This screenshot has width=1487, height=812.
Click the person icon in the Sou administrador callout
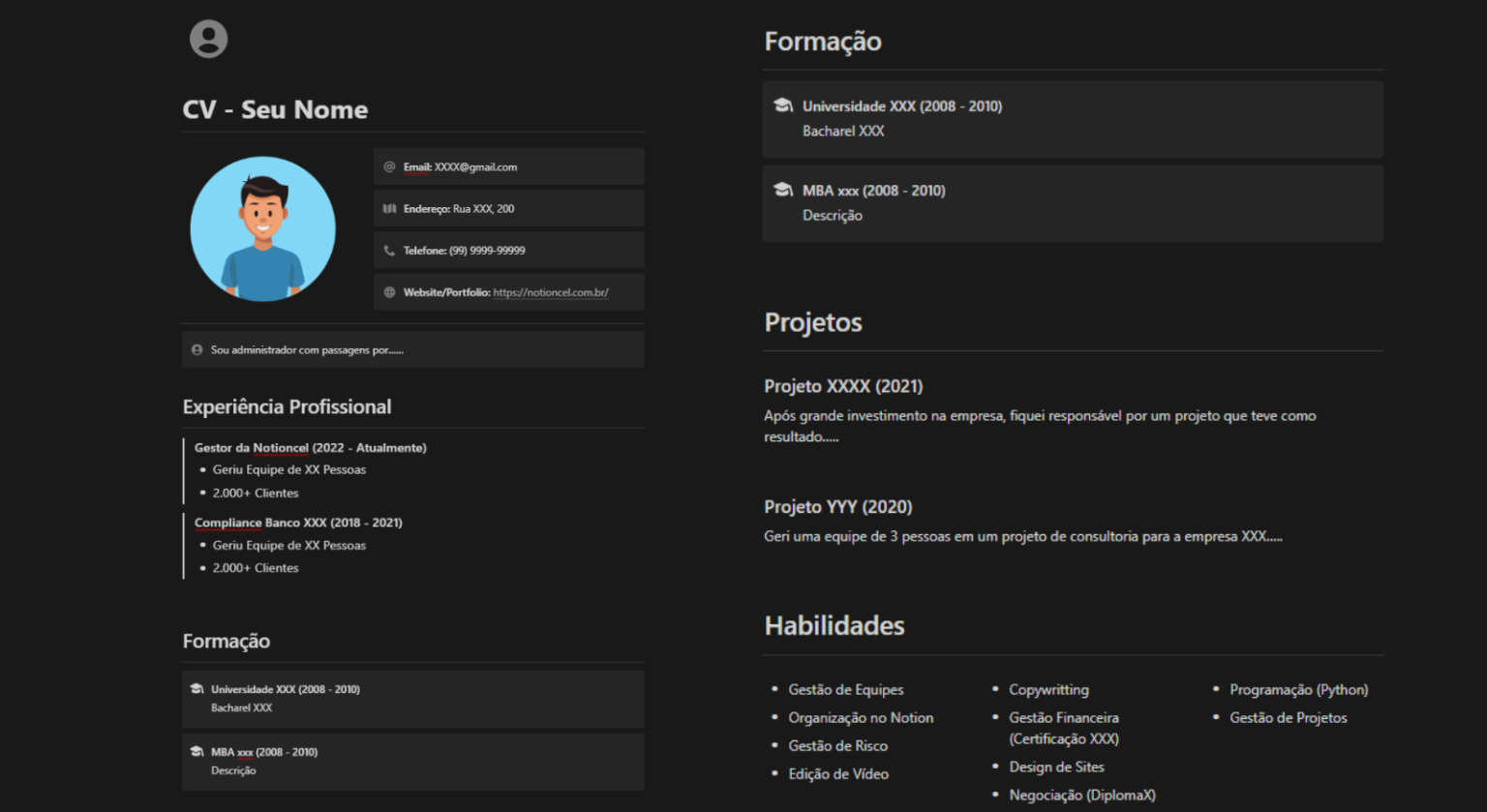coord(197,349)
